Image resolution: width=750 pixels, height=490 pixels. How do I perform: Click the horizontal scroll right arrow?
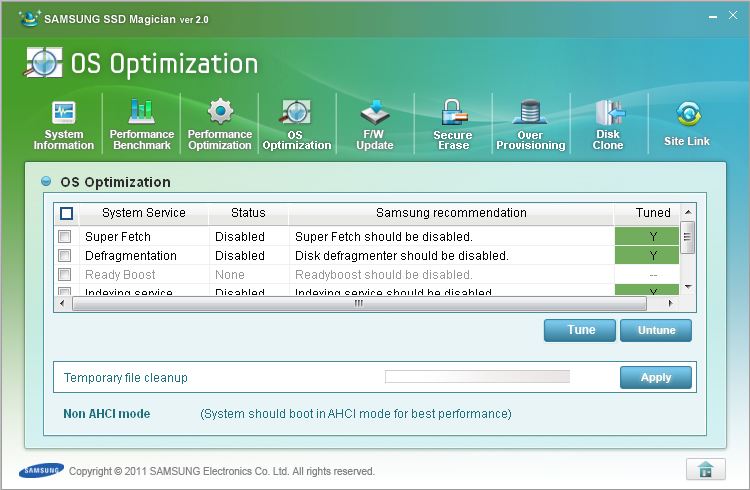[x=671, y=303]
